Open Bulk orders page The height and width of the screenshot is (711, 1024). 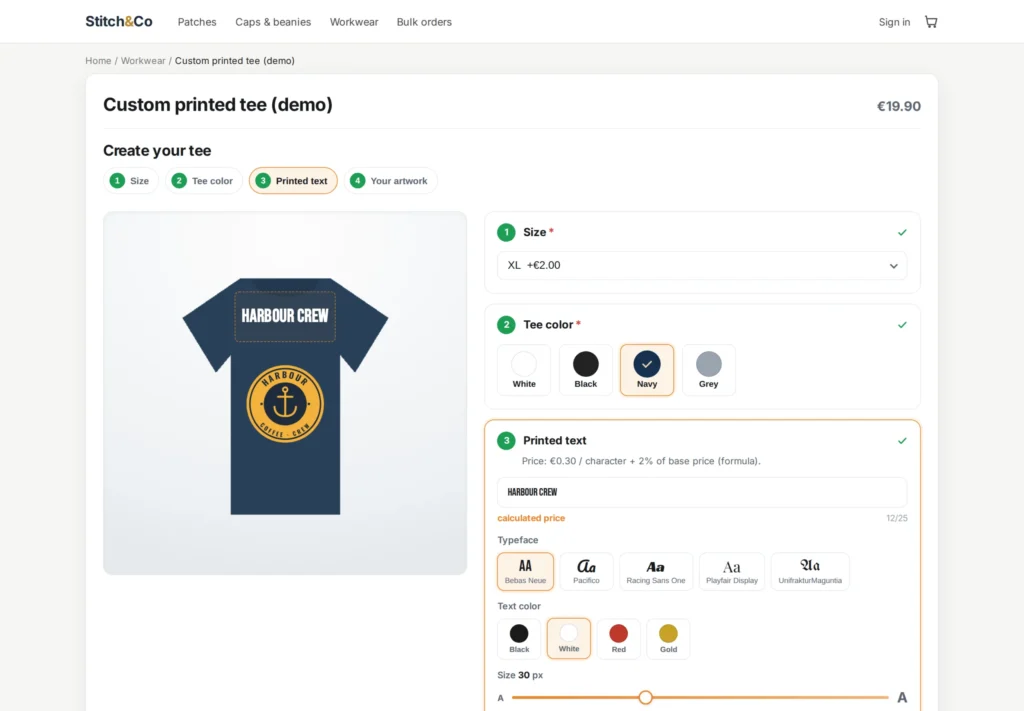pos(424,22)
